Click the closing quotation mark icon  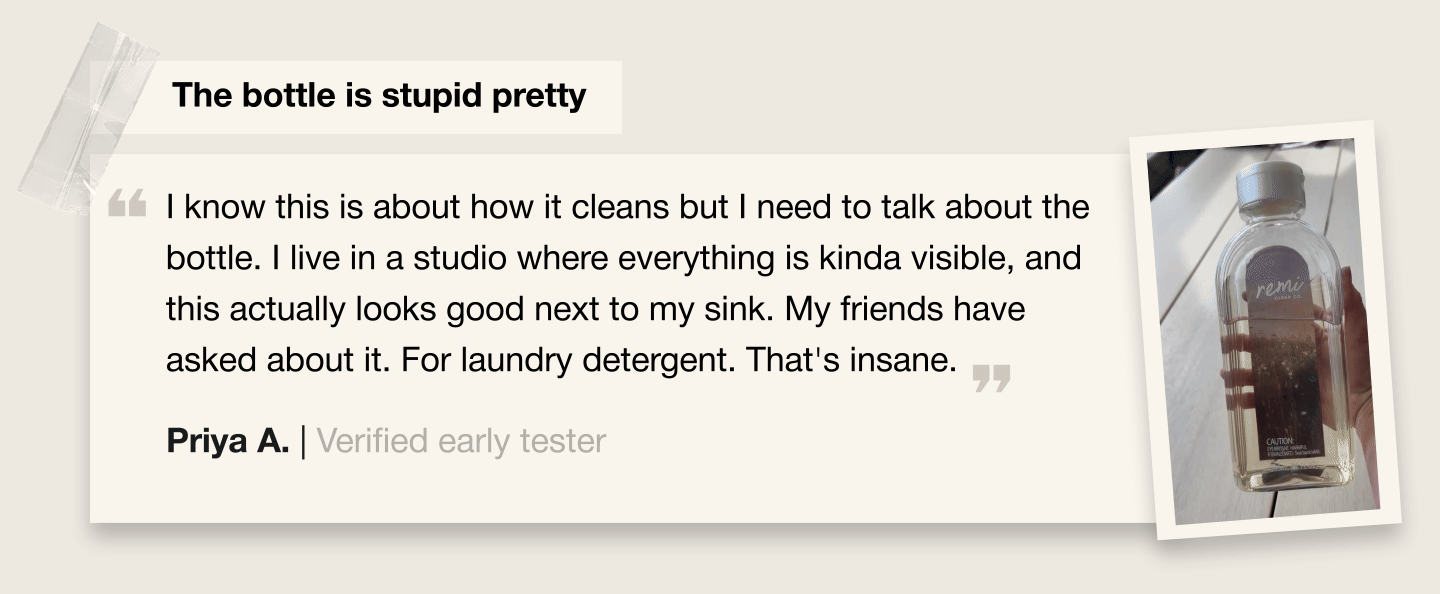pos(991,379)
